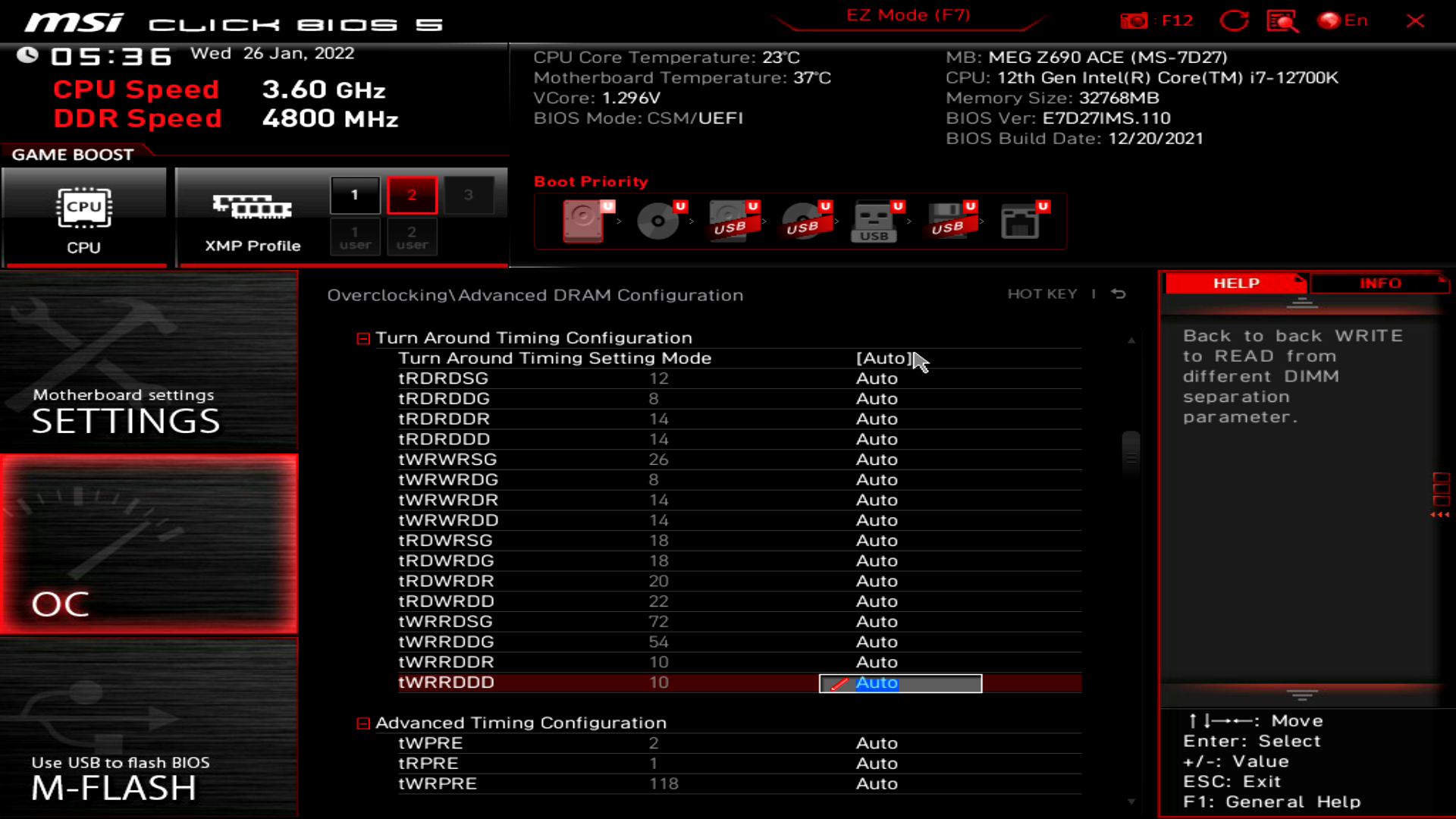1456x819 pixels.
Task: Select the tRPRE Auto value
Action: coord(877,764)
